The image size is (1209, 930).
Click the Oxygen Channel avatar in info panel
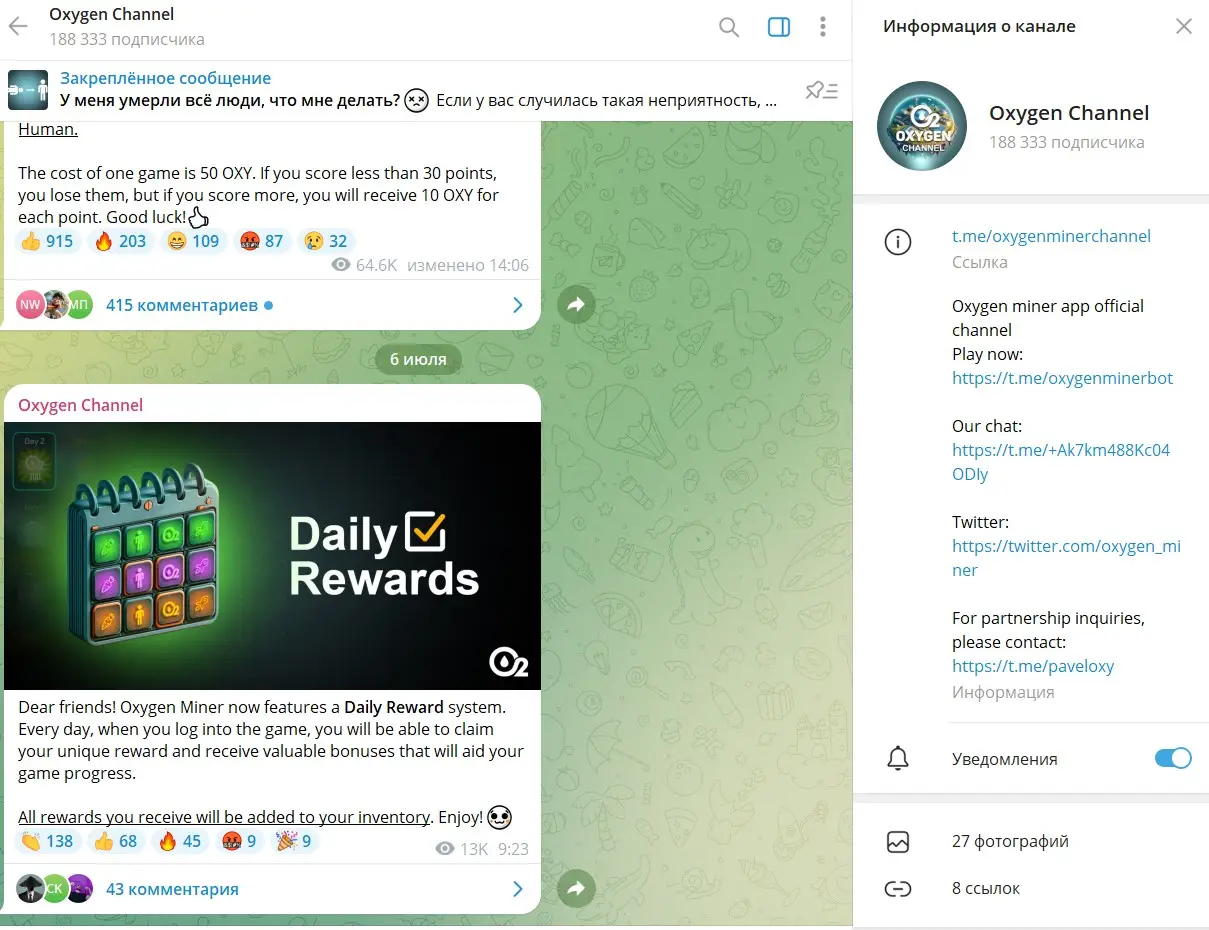point(921,126)
